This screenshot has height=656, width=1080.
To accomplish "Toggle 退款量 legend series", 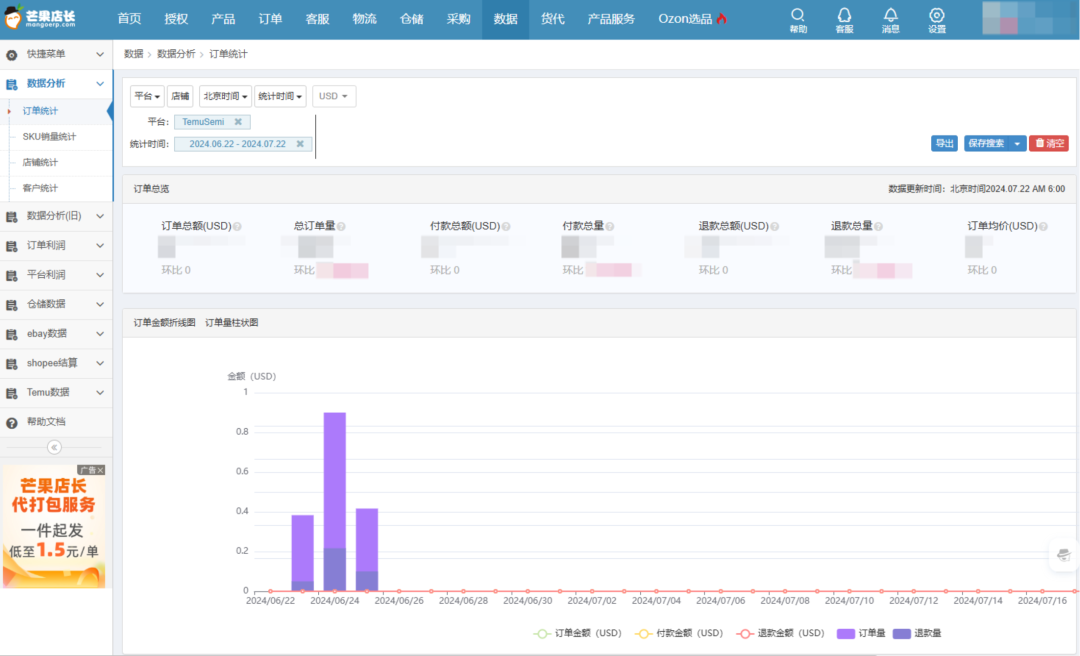I will point(916,633).
